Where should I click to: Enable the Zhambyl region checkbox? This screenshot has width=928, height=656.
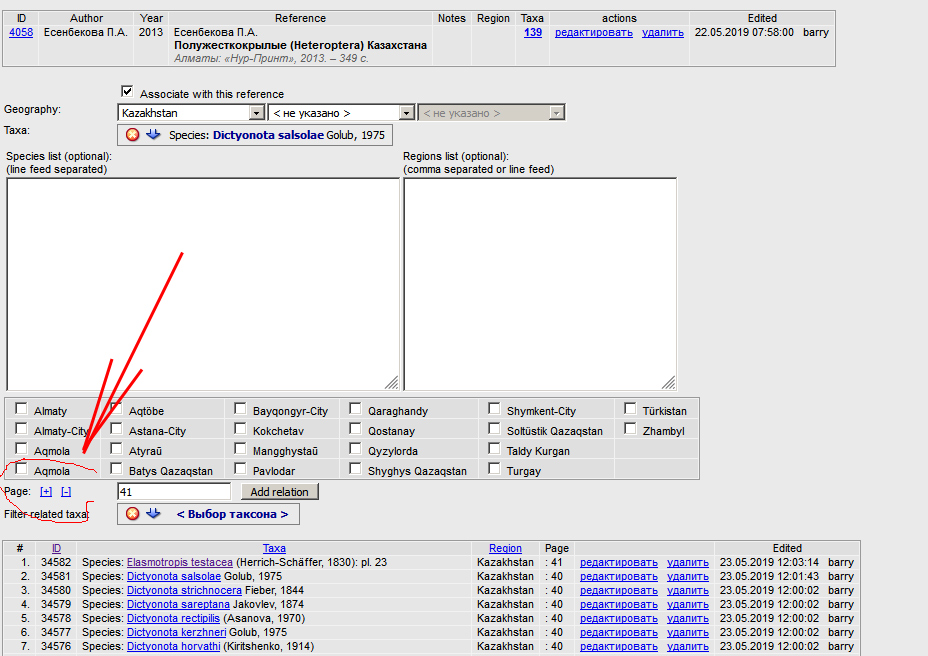(x=630, y=429)
